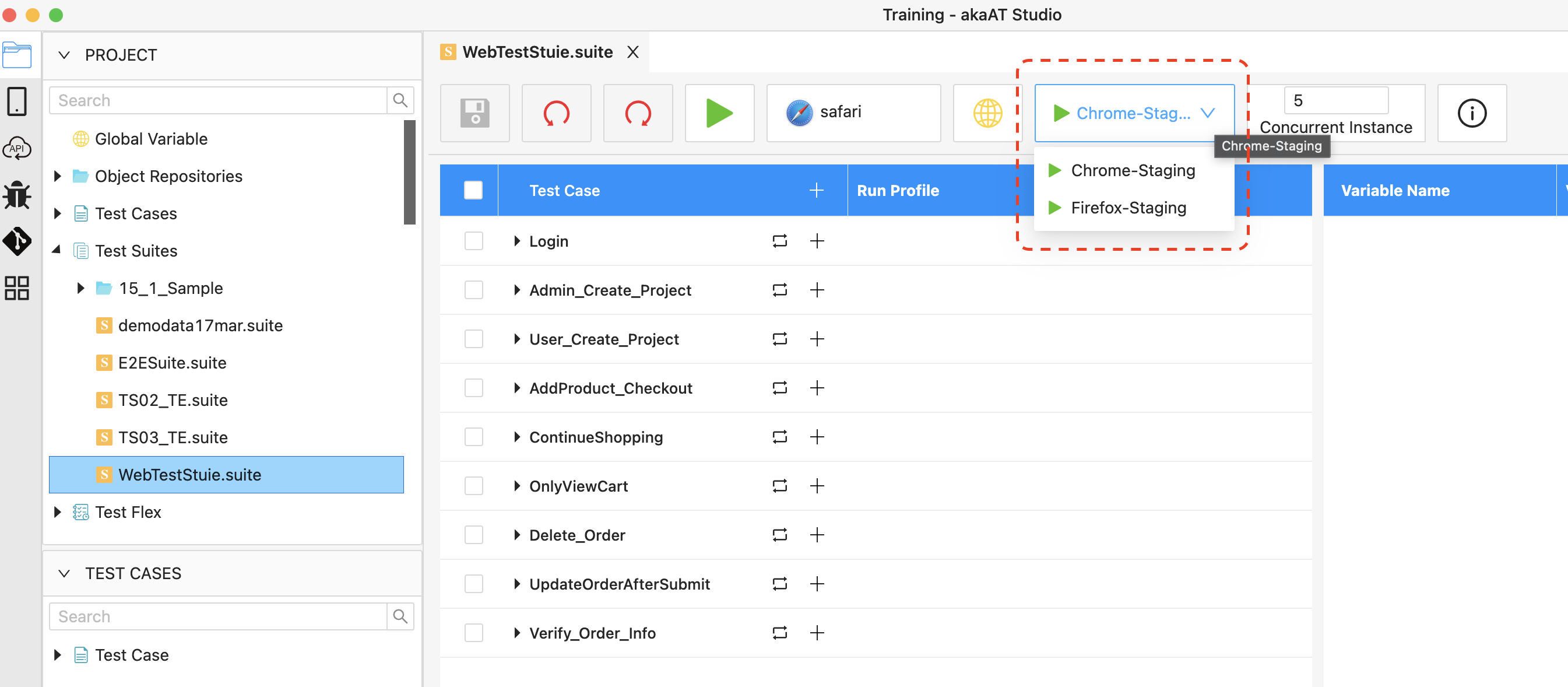Select WebTestStuie.suite in project tree
Screen dimensions: 1568x687
coord(226,475)
